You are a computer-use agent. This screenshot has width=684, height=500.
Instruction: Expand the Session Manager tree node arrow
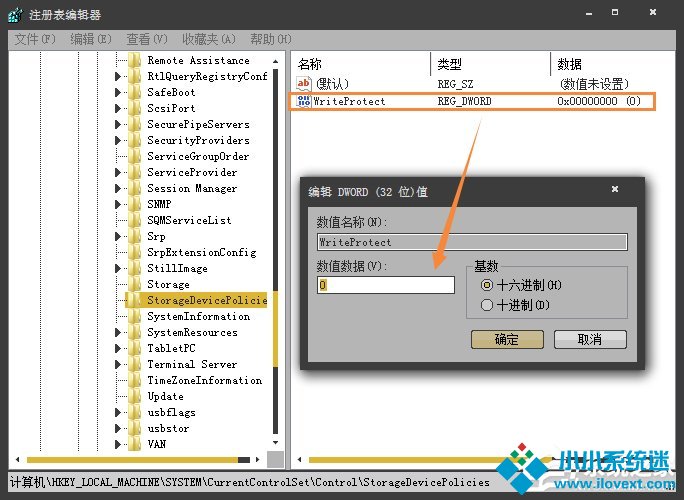coord(118,188)
